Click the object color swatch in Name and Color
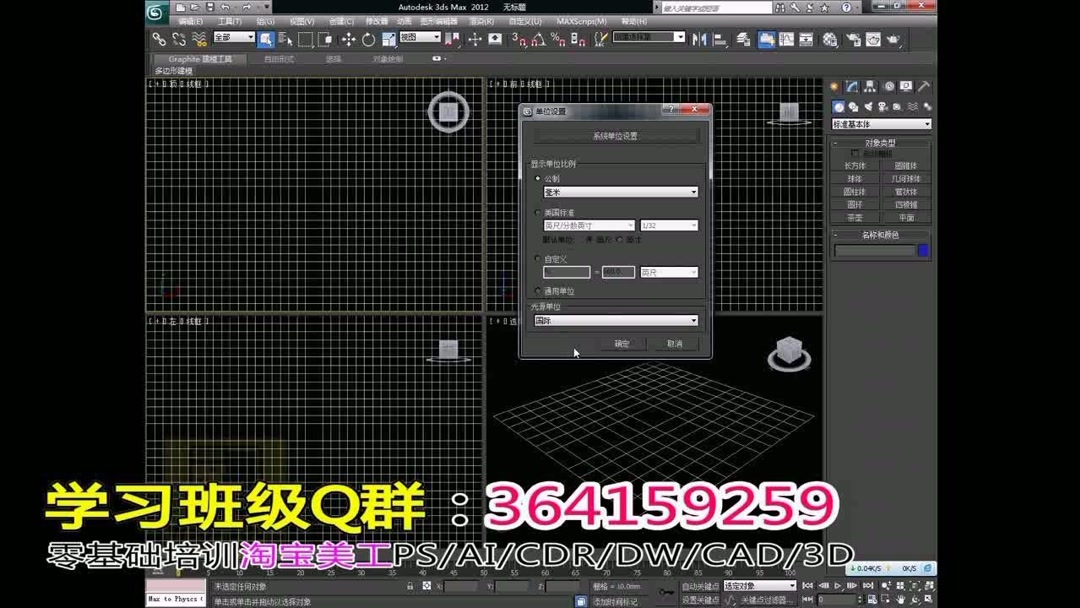This screenshot has height=608, width=1080. [x=924, y=249]
